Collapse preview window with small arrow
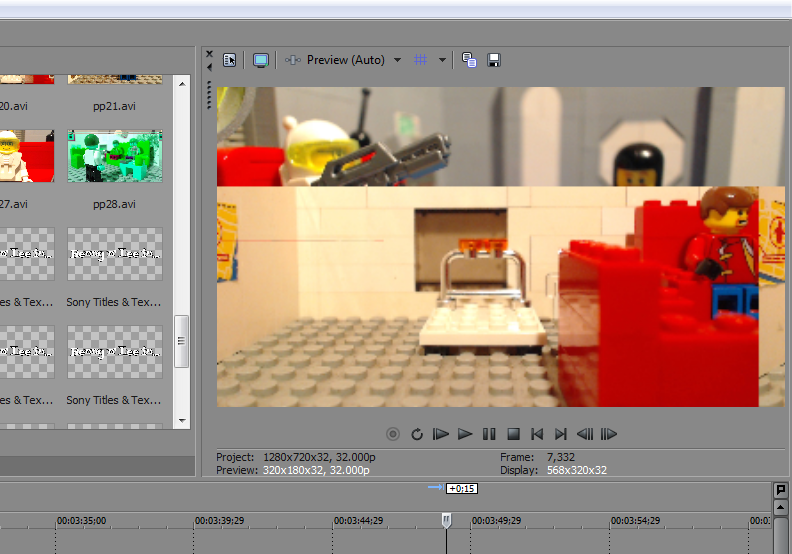 (x=209, y=67)
